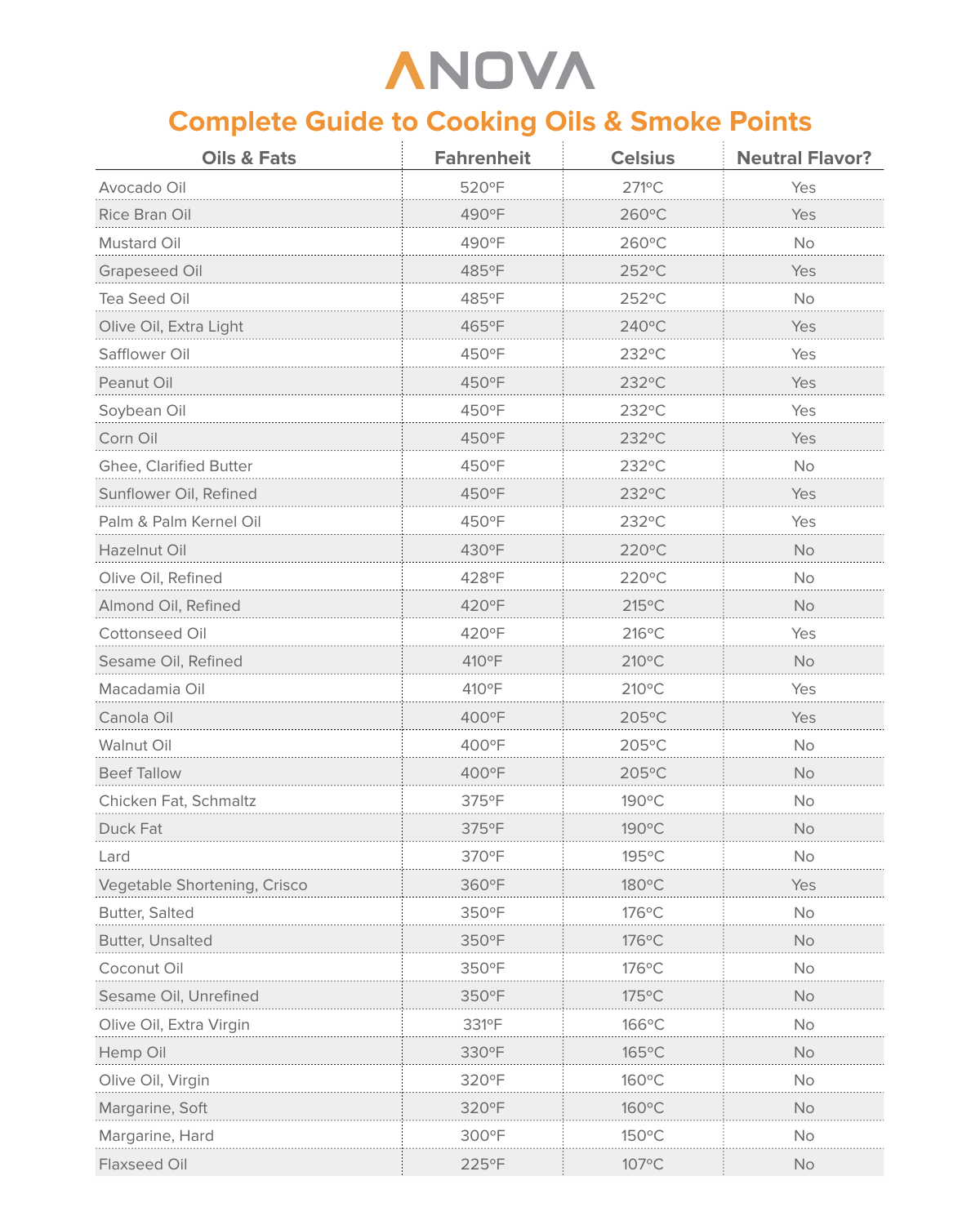Click the 428°F Fahrenheit value
The image size is (980, 1225).
pyautogui.click(x=483, y=577)
